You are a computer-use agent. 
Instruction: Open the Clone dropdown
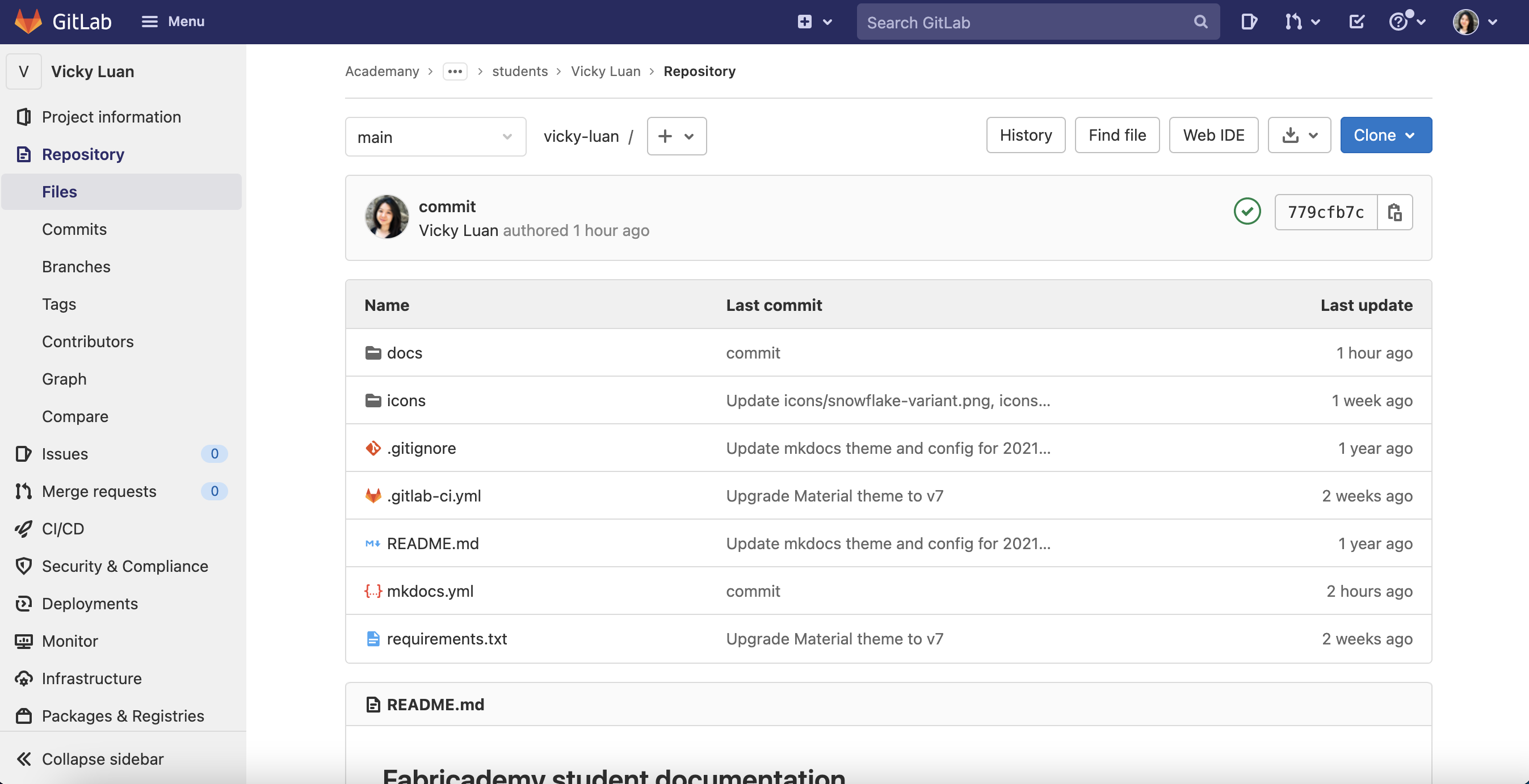click(1386, 136)
